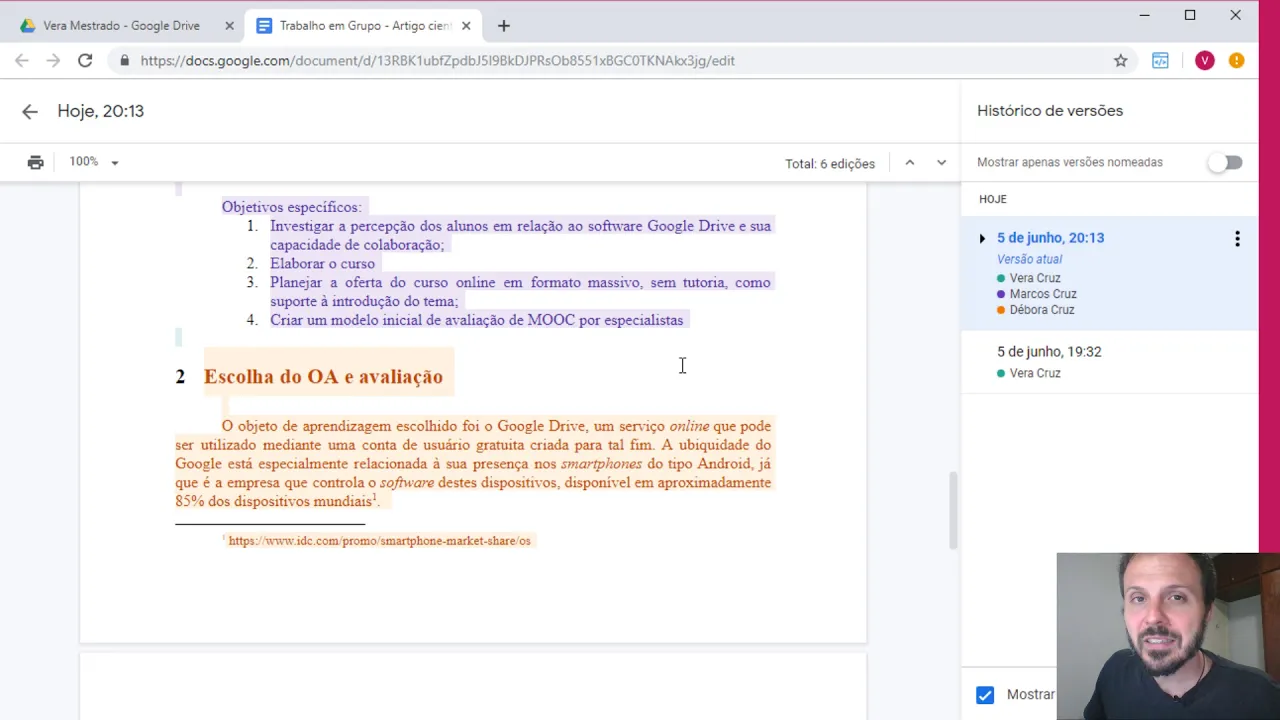Expand the 5 de junho, 20:13 version

(x=982, y=238)
